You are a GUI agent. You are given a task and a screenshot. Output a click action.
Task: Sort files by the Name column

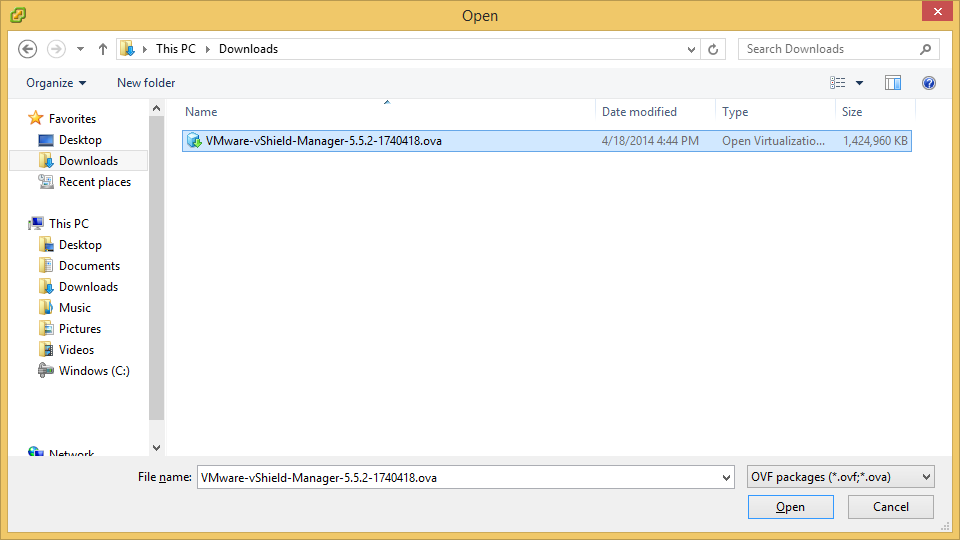pyautogui.click(x=388, y=112)
